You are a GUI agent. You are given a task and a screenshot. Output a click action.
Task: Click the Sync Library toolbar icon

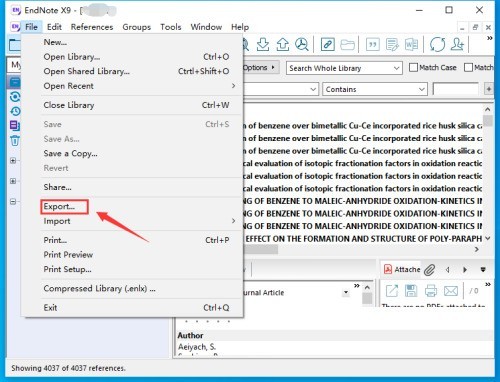[x=437, y=44]
